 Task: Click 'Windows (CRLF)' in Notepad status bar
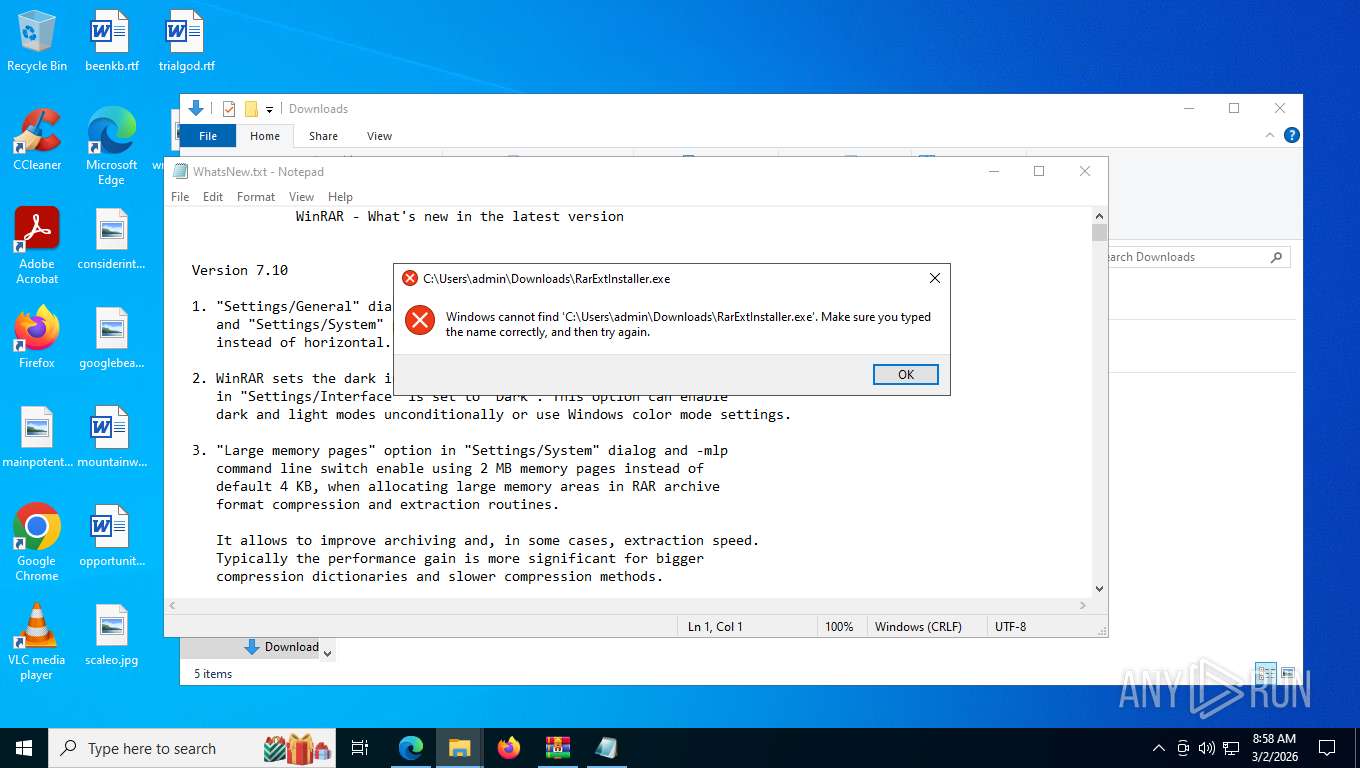pyautogui.click(x=918, y=627)
